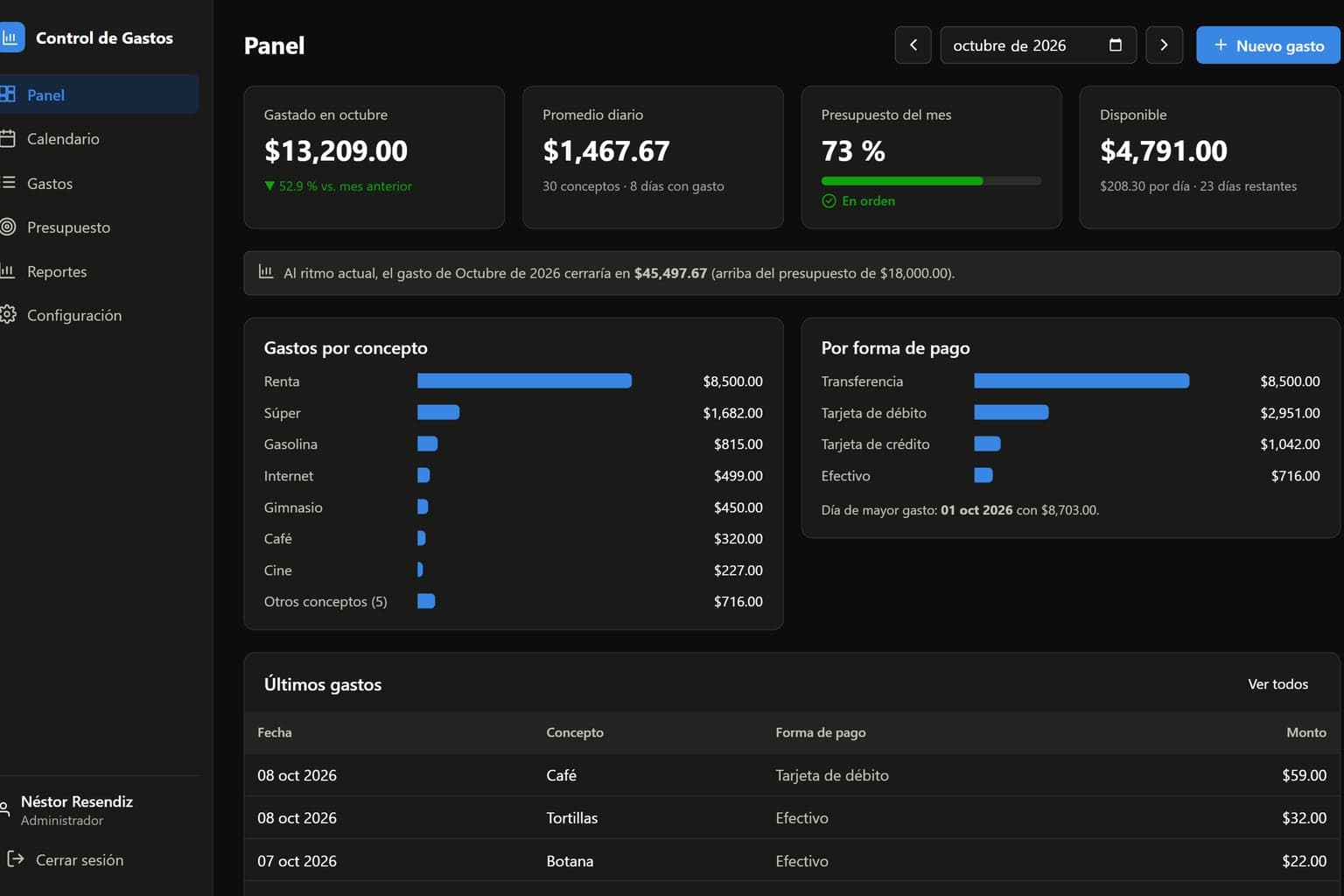This screenshot has width=1344, height=896.
Task: Click the Concepto column header
Action: pyautogui.click(x=575, y=732)
